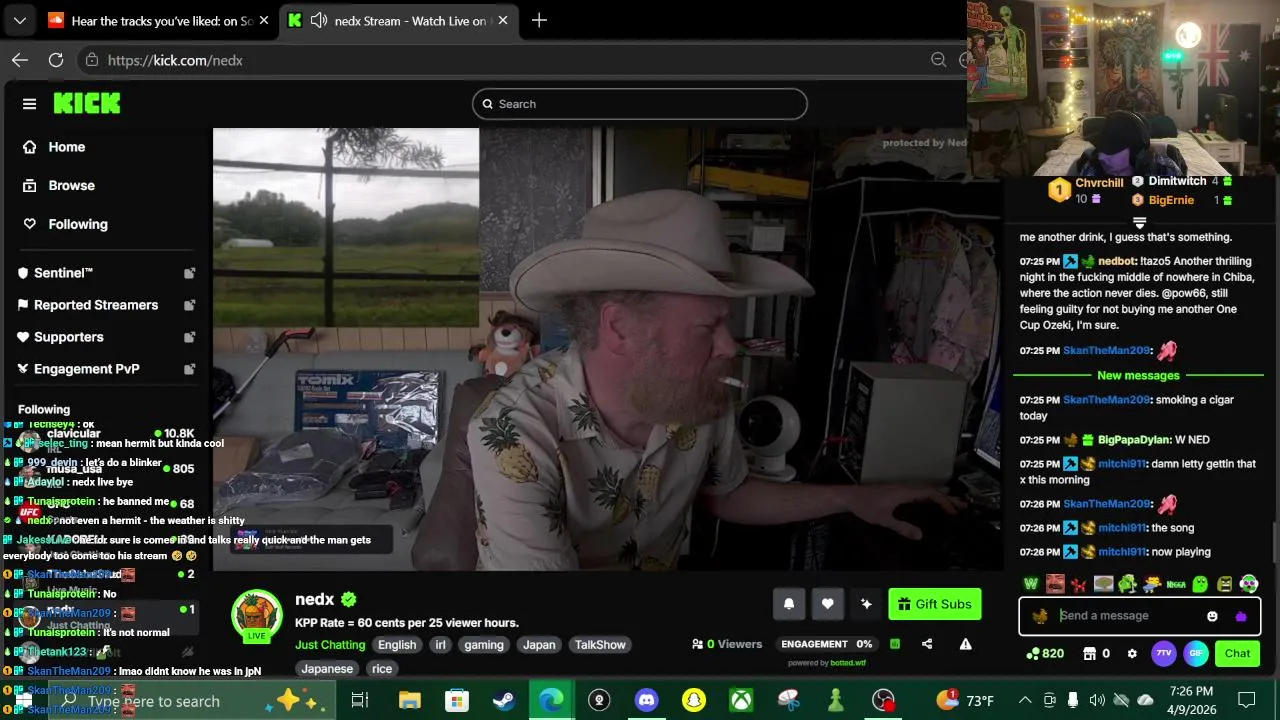Close the SoundCloud browser tab
The width and height of the screenshot is (1280, 720).
(264, 20)
